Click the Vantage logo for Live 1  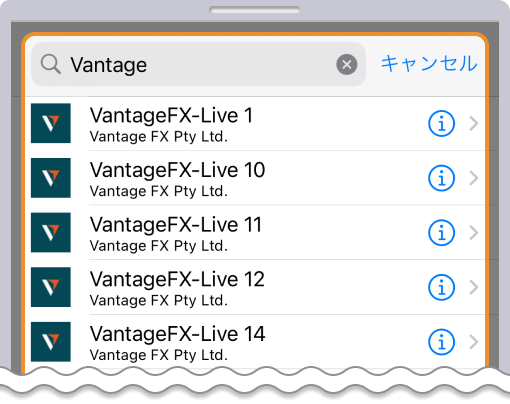click(51, 123)
